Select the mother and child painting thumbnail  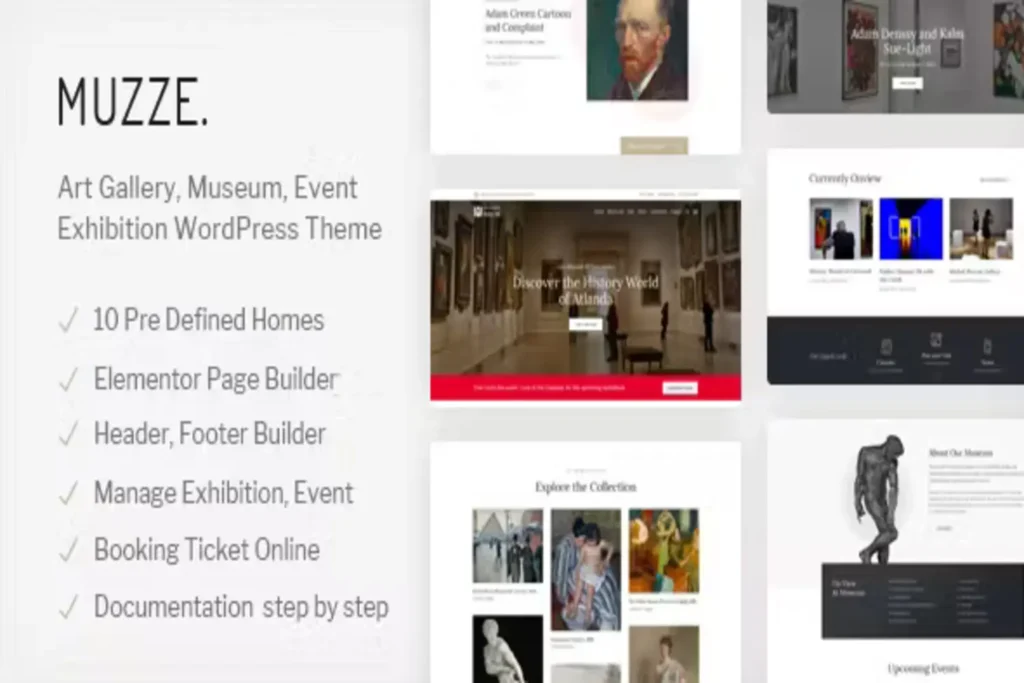[x=585, y=570]
